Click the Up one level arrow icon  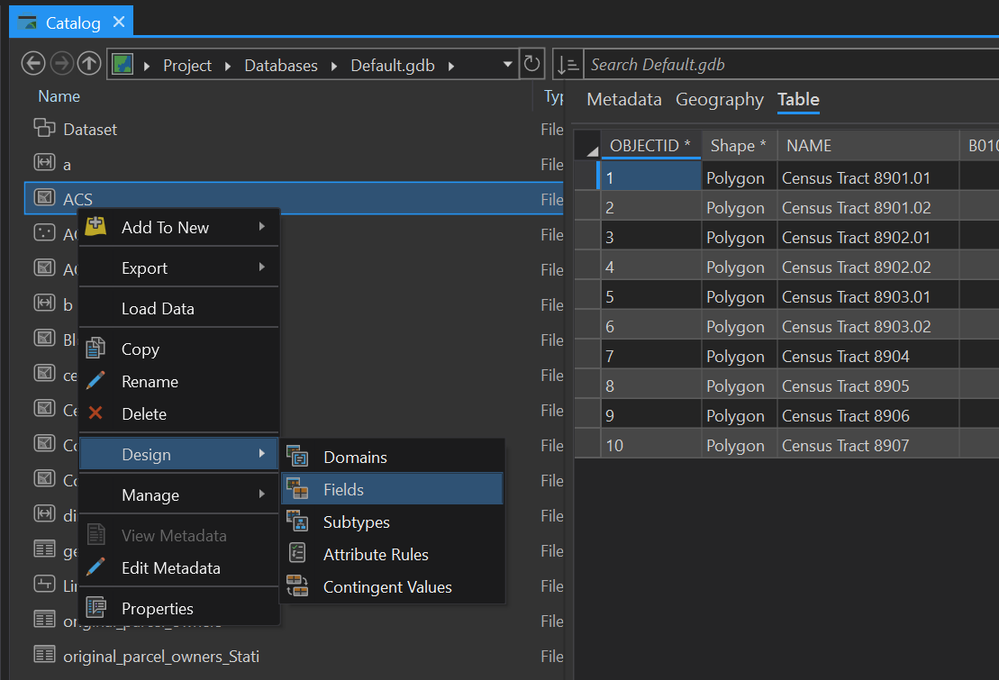[x=89, y=64]
